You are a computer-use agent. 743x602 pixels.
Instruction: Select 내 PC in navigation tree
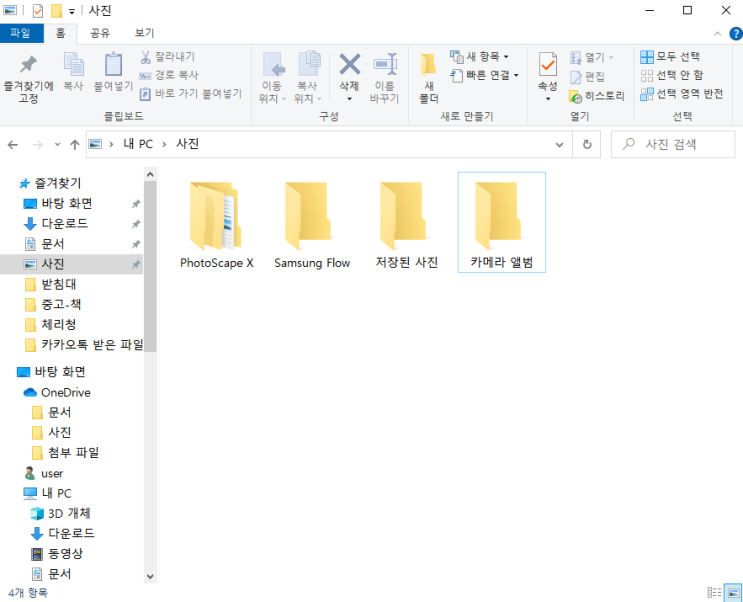click(47, 493)
